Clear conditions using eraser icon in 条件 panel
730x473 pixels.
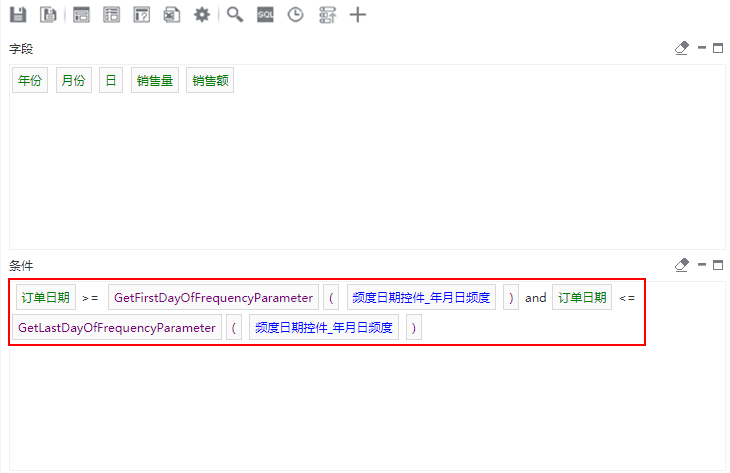coord(682,265)
